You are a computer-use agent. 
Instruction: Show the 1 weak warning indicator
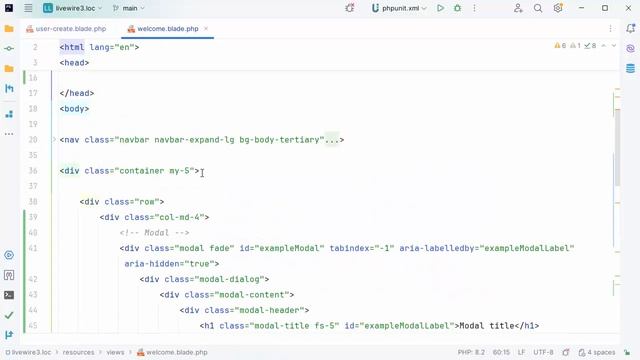click(x=575, y=46)
